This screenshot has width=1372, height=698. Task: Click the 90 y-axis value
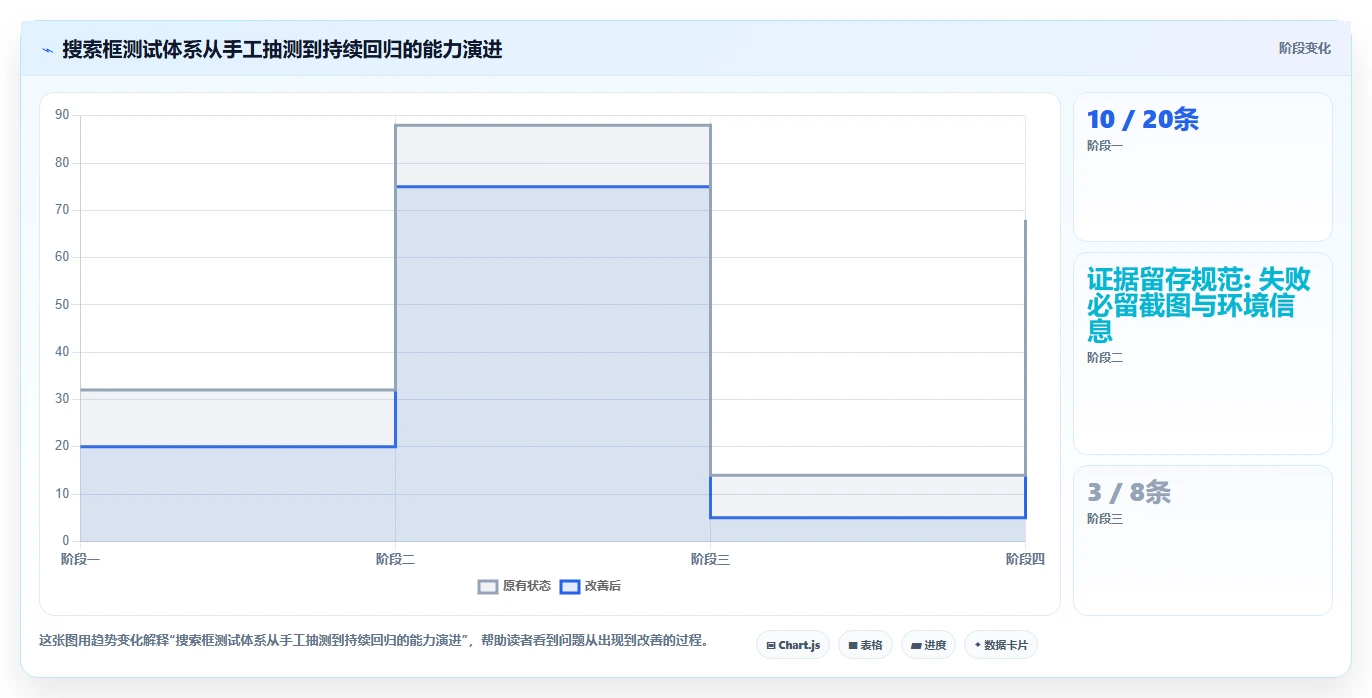pos(62,115)
